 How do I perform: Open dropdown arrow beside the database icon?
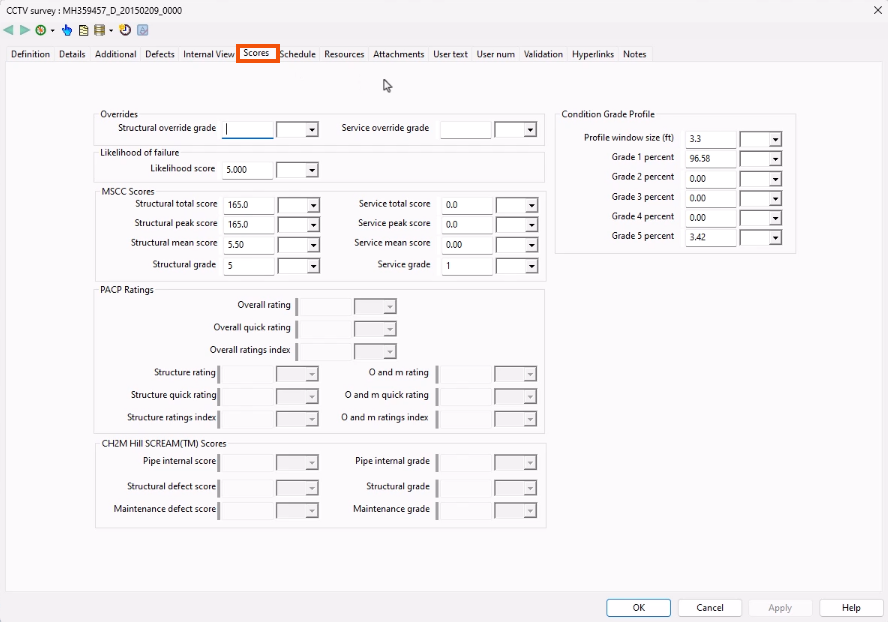point(110,31)
